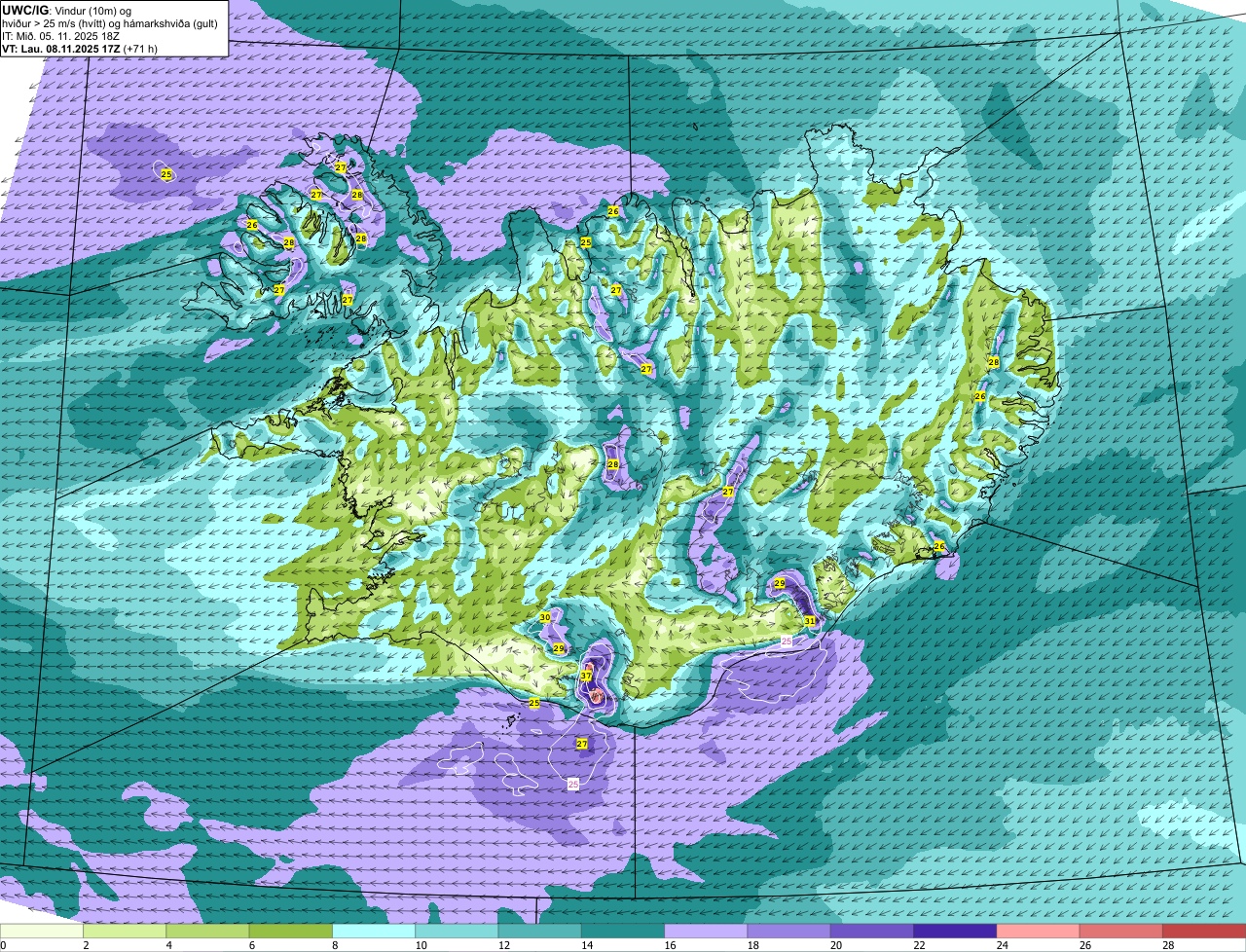Viewport: 1246px width, 952px height.
Task: Click the 10–12 m/s legend color segment
Action: [457, 931]
